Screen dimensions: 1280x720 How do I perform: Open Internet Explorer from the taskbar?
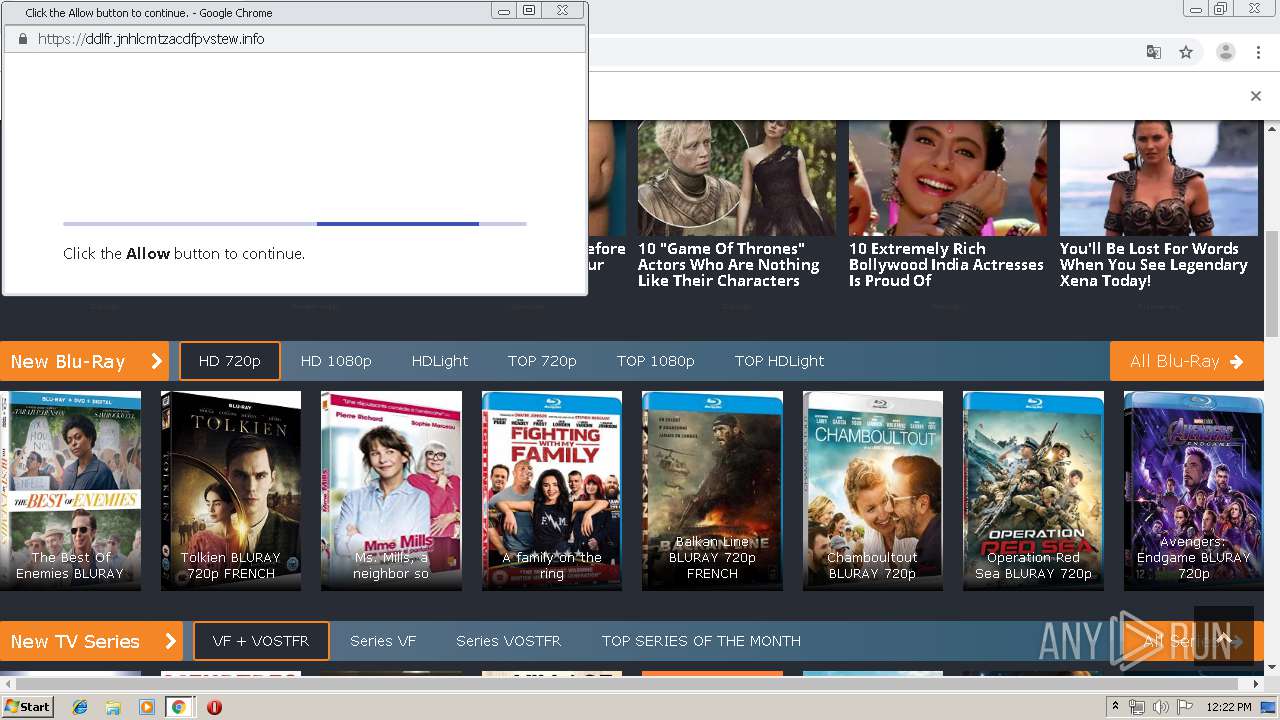click(80, 707)
